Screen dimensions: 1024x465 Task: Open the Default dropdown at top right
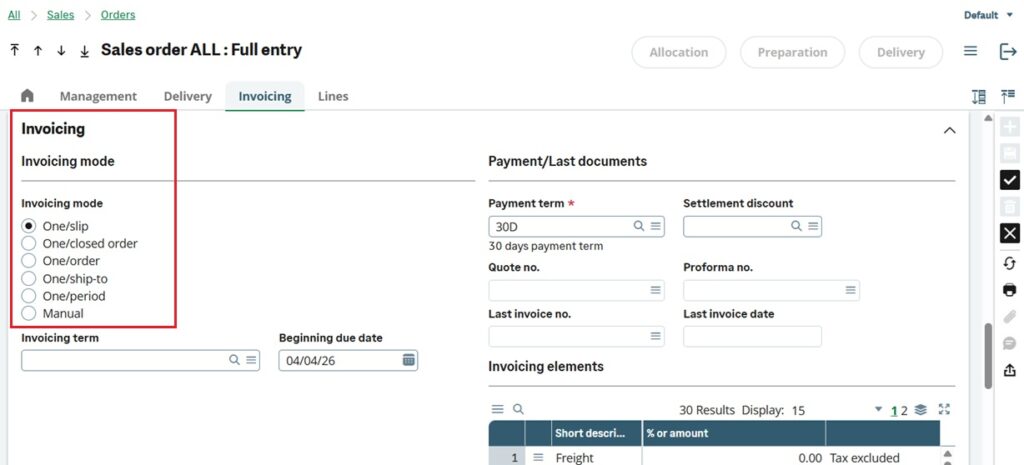(985, 15)
